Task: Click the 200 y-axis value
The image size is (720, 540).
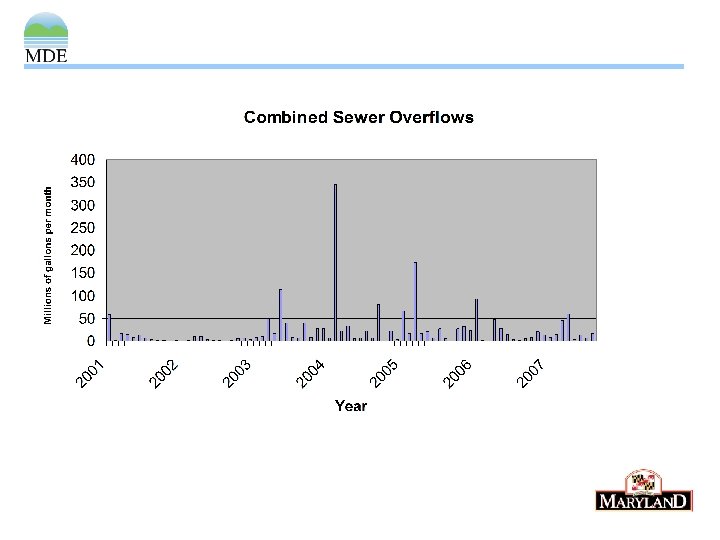Action: [83, 250]
